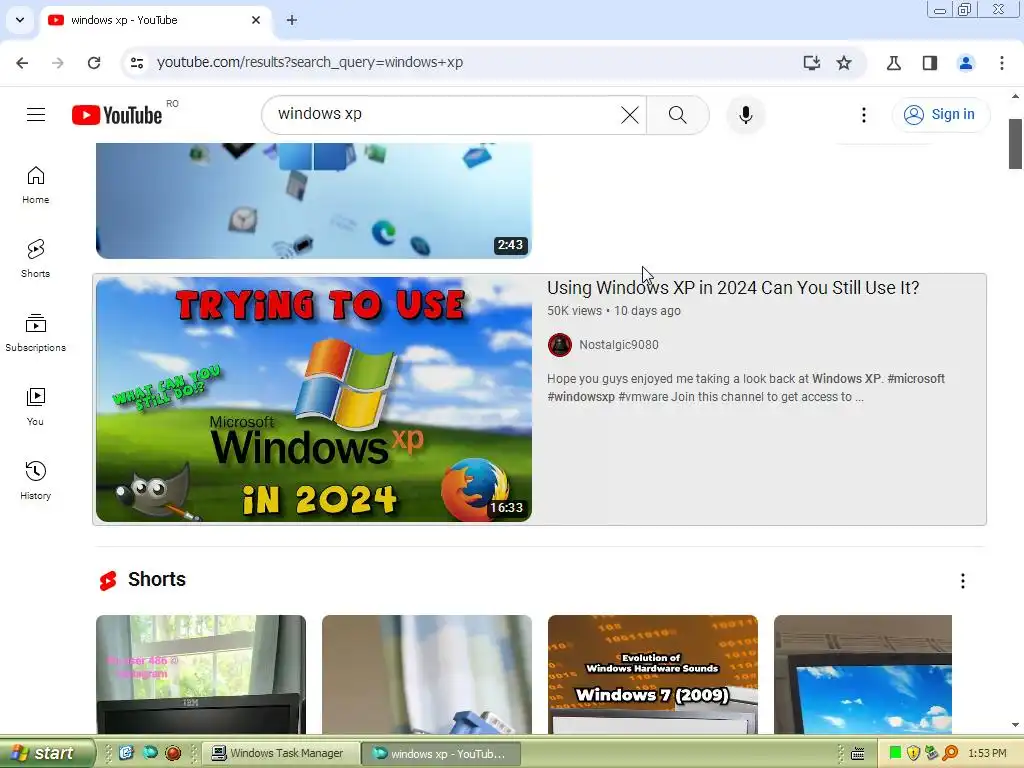Launch red quick launch icon

click(x=172, y=753)
